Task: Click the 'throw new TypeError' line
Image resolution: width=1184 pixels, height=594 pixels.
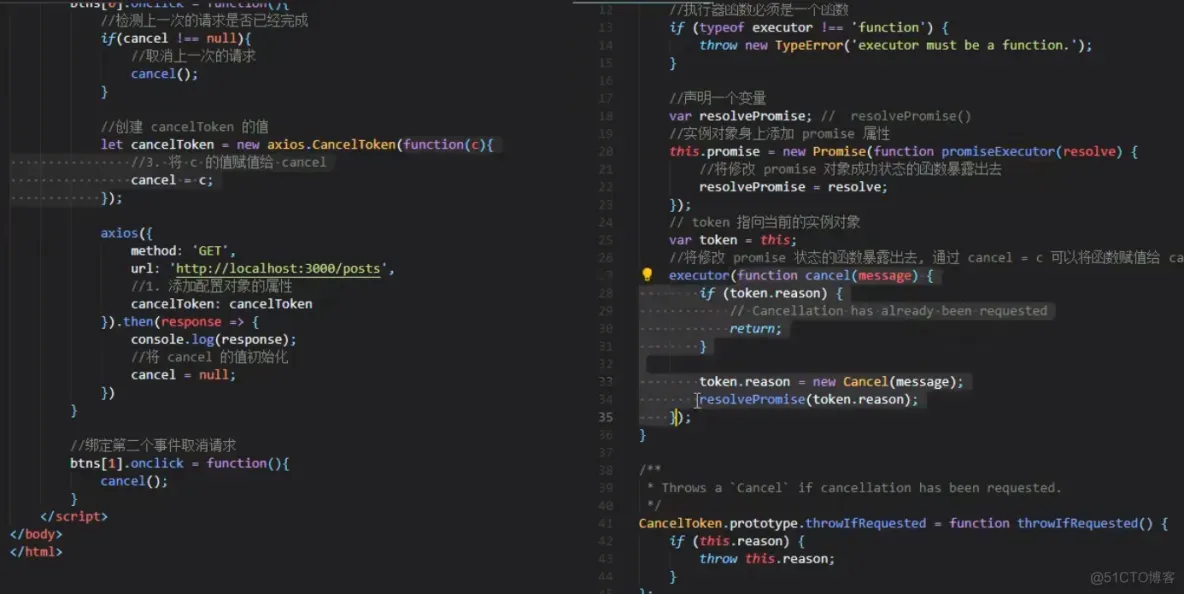Action: 896,45
